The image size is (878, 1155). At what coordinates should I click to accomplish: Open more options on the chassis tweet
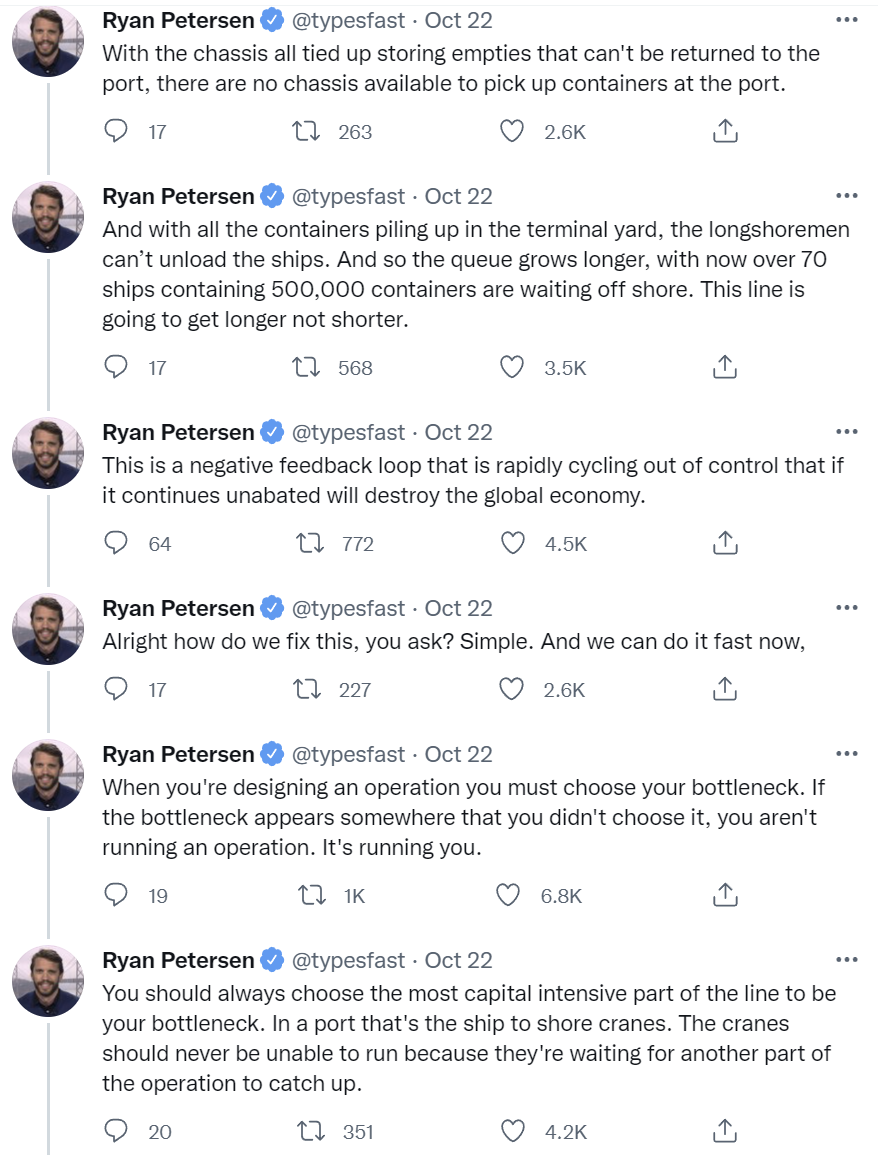[x=846, y=20]
